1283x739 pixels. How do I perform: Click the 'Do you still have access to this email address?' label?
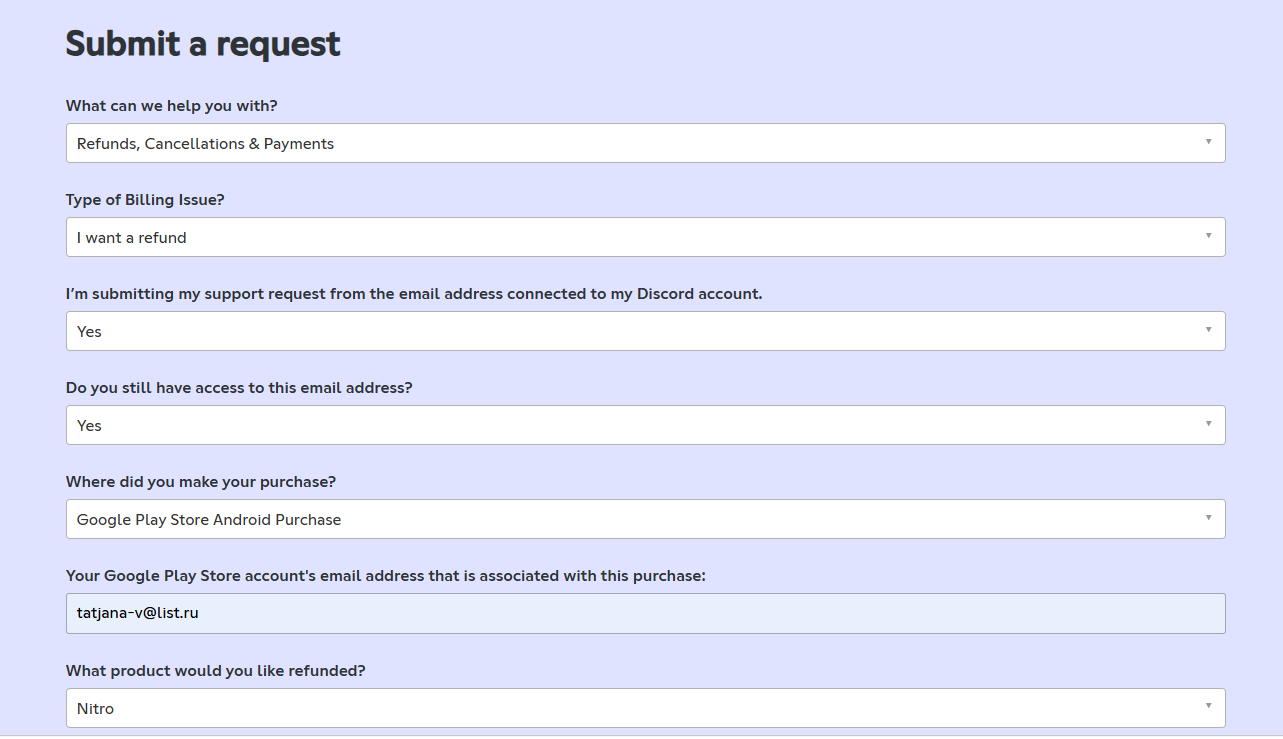pos(239,388)
